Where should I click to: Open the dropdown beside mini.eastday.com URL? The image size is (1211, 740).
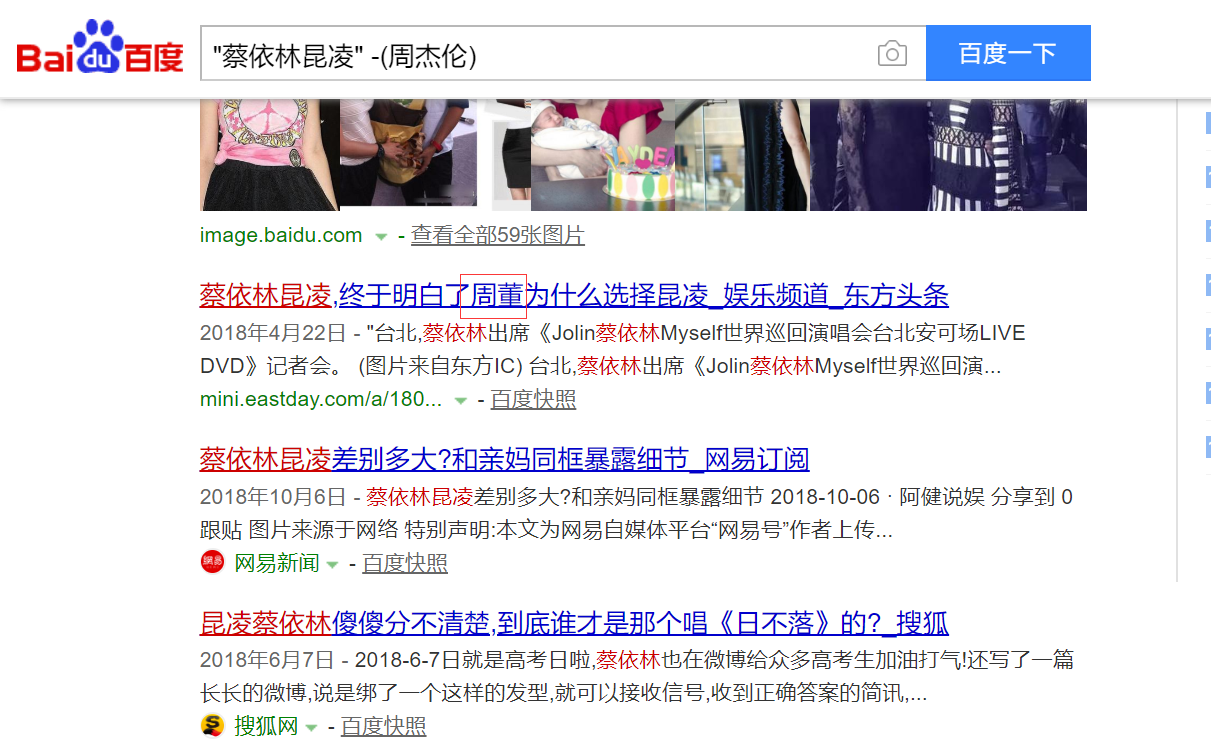click(461, 399)
